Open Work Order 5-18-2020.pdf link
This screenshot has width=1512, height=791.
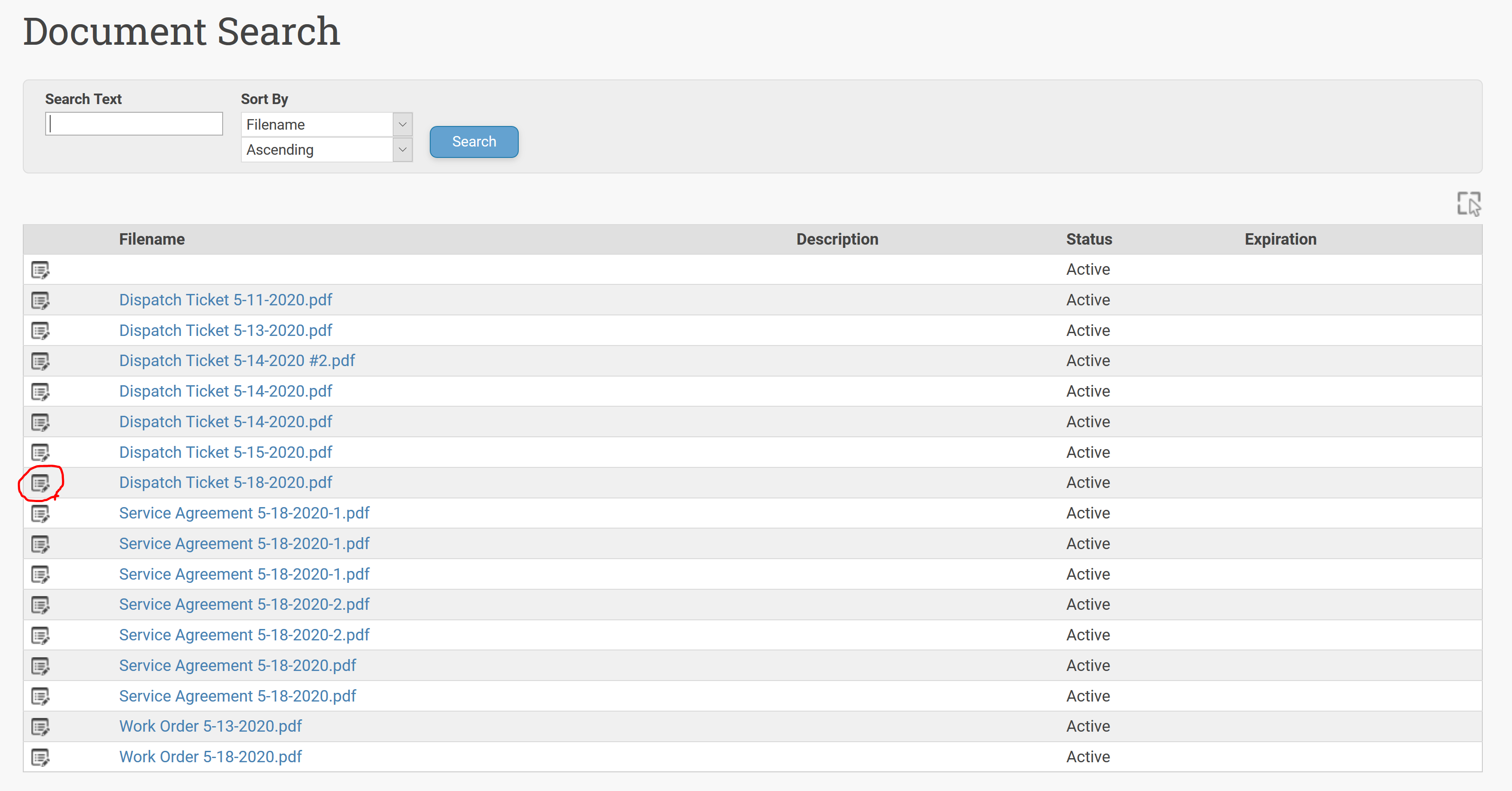(x=210, y=757)
